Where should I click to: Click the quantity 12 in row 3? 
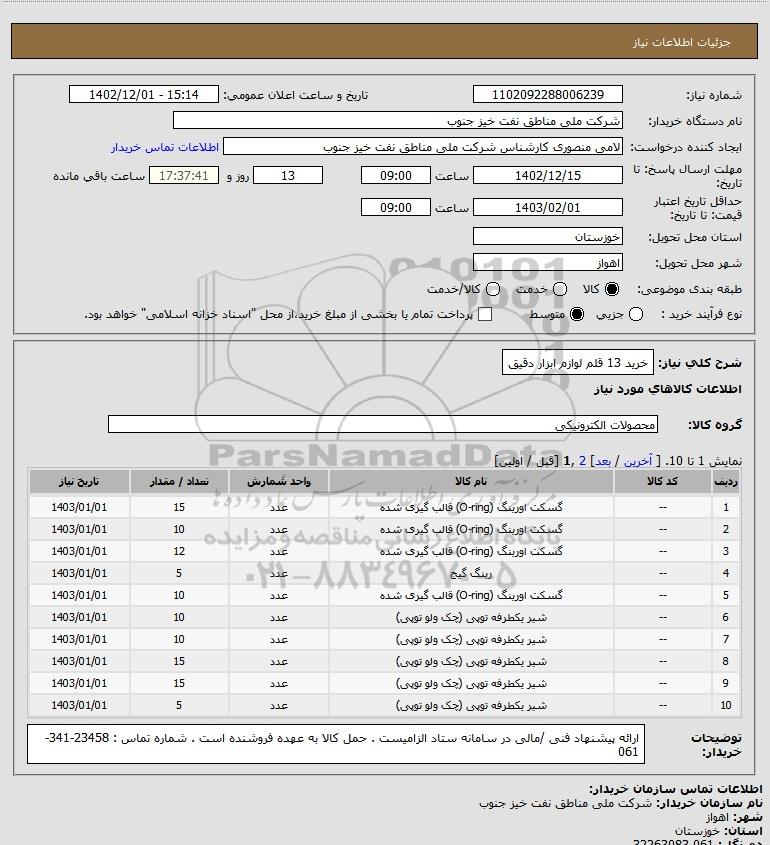pos(179,551)
